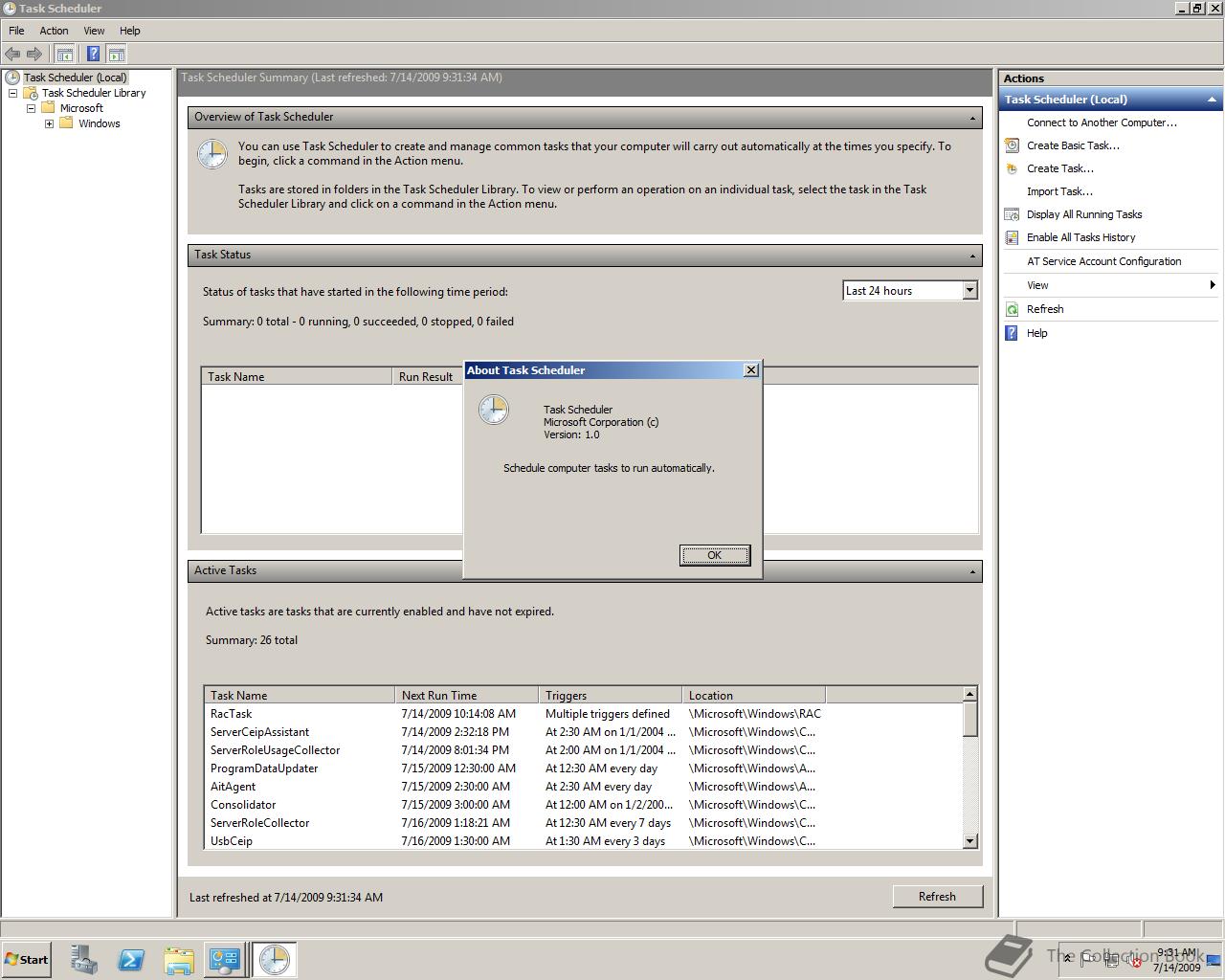Click AT Service Account Configuration action
1225x980 pixels.
1103,261
